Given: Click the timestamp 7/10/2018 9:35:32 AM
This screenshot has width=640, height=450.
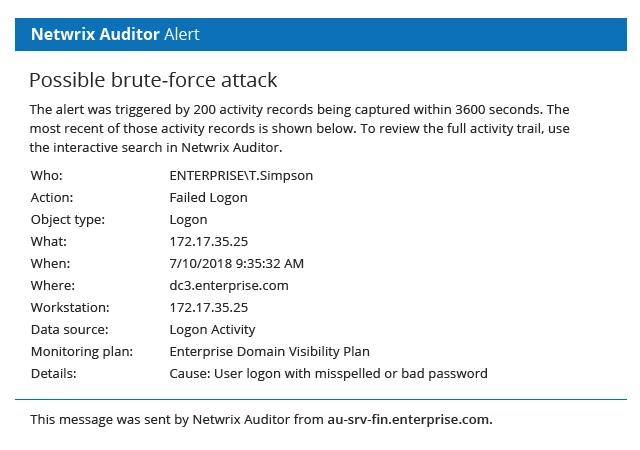Looking at the screenshot, I should pyautogui.click(x=237, y=263).
